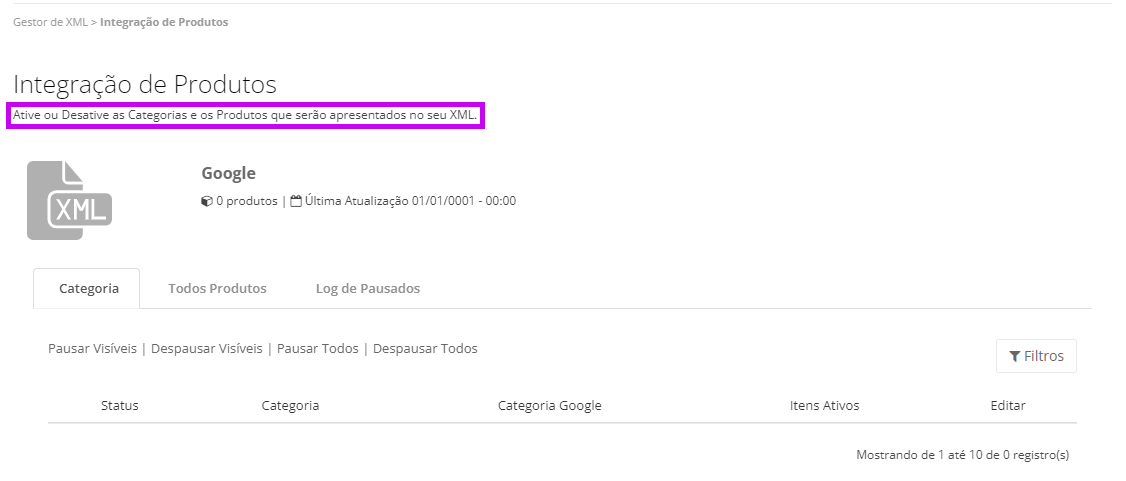The width and height of the screenshot is (1126, 481).
Task: Click Última Atualização 01/01/0001 - 00:00 text
Action: 410,201
